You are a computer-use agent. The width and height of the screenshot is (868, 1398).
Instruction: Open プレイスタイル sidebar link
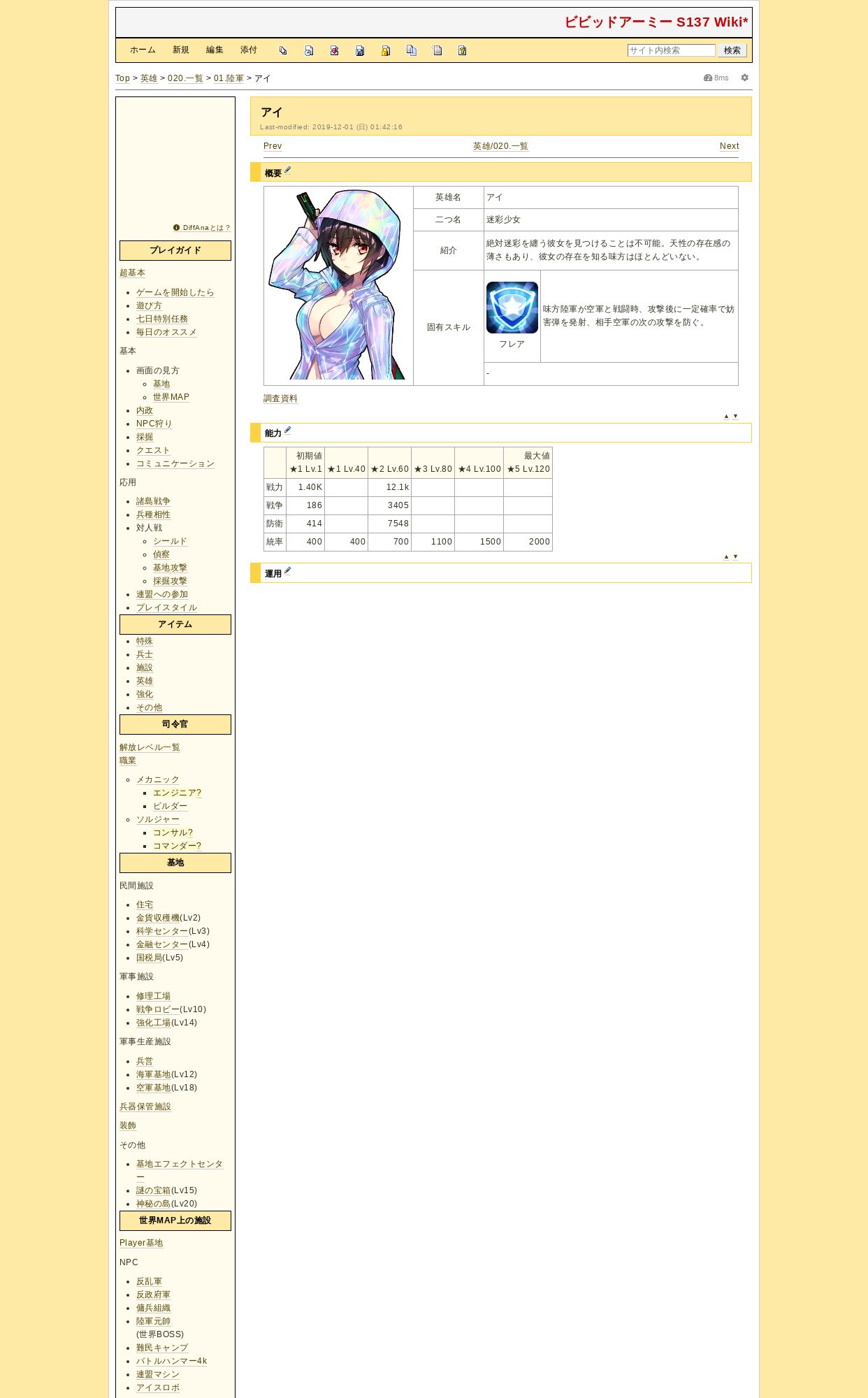(166, 607)
